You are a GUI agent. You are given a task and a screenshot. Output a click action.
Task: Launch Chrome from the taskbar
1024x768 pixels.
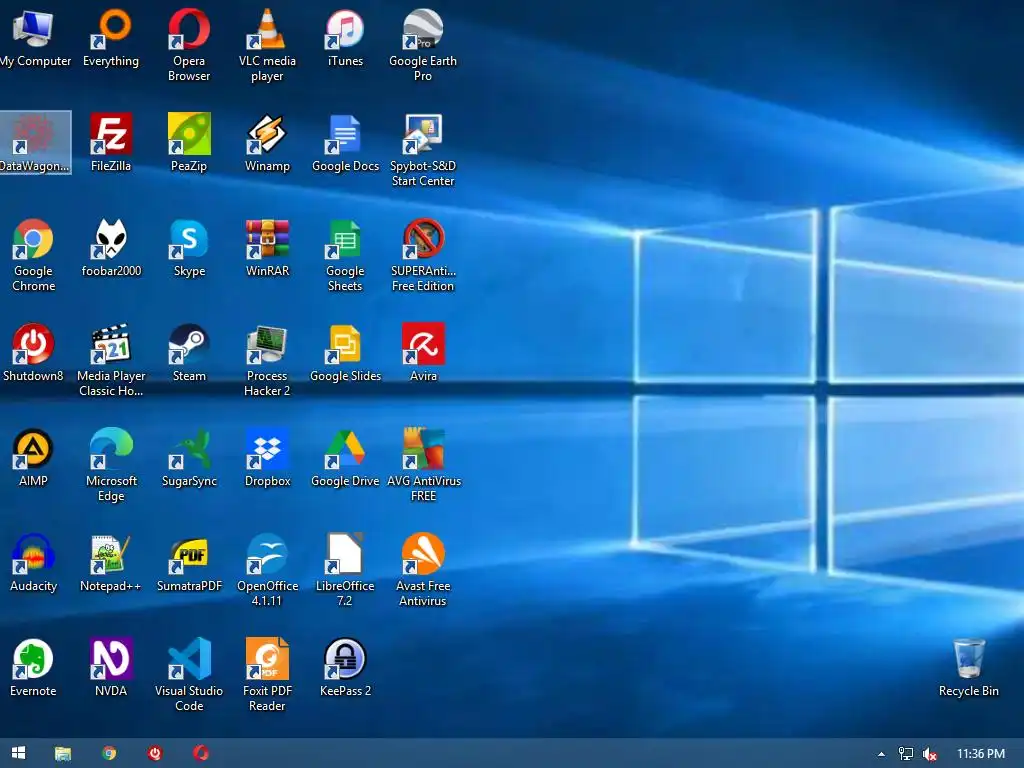point(109,753)
